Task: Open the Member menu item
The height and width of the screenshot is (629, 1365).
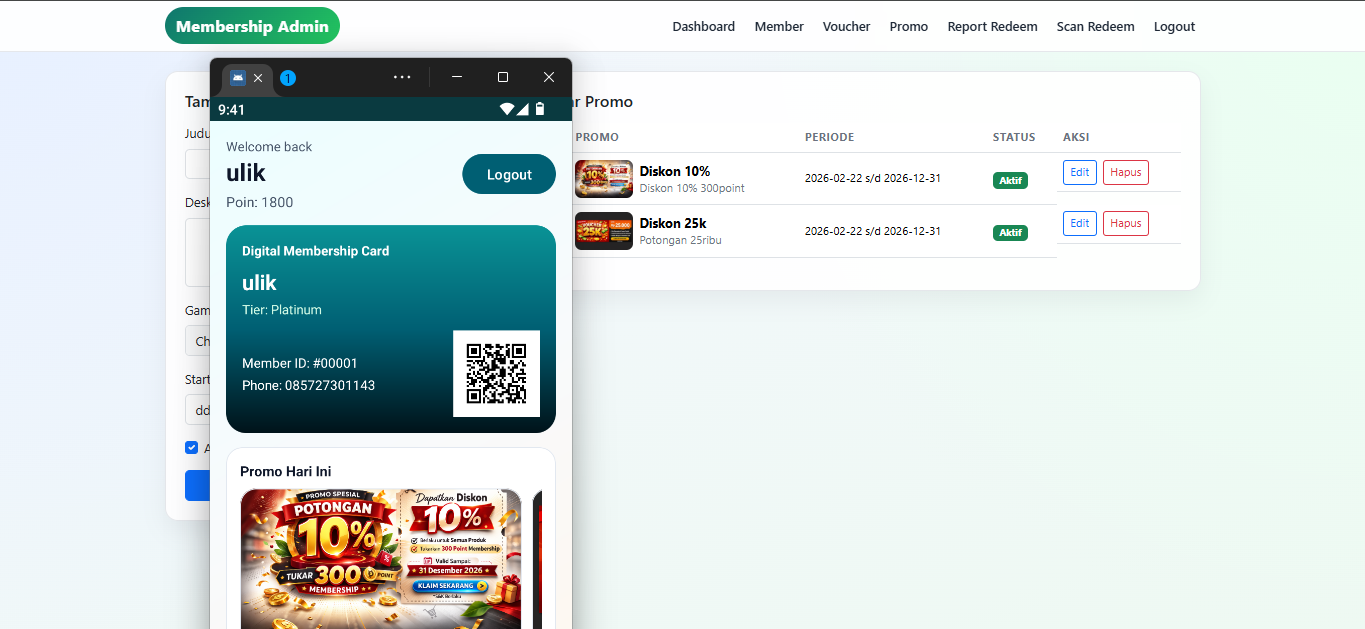Action: point(778,26)
